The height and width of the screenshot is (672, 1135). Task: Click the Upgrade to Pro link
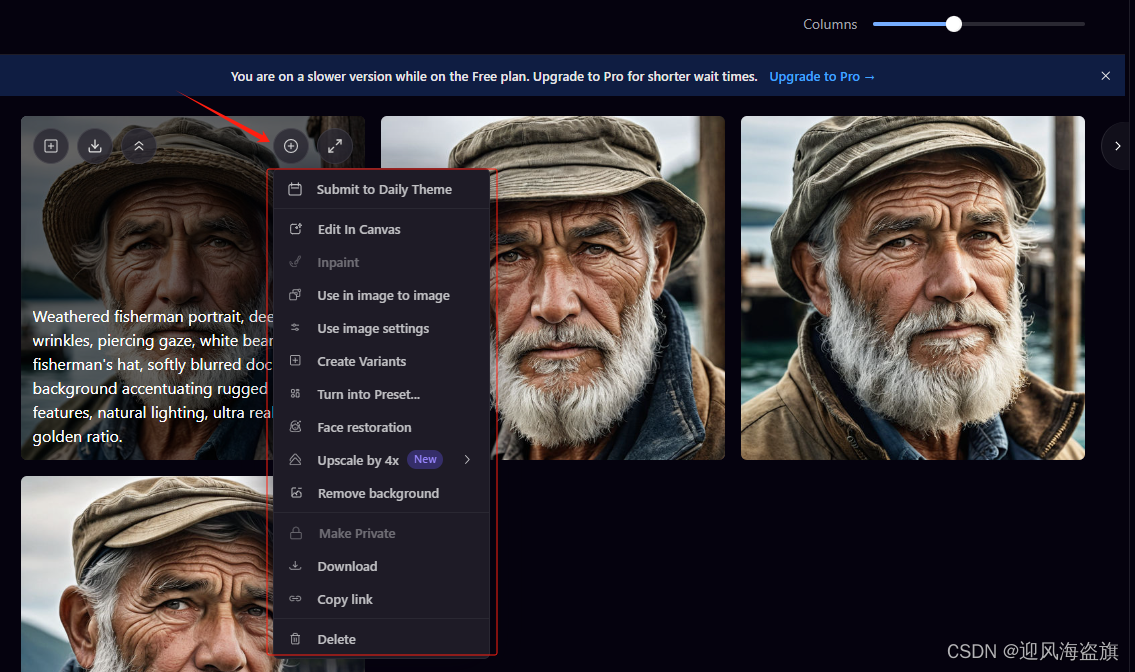coord(822,76)
